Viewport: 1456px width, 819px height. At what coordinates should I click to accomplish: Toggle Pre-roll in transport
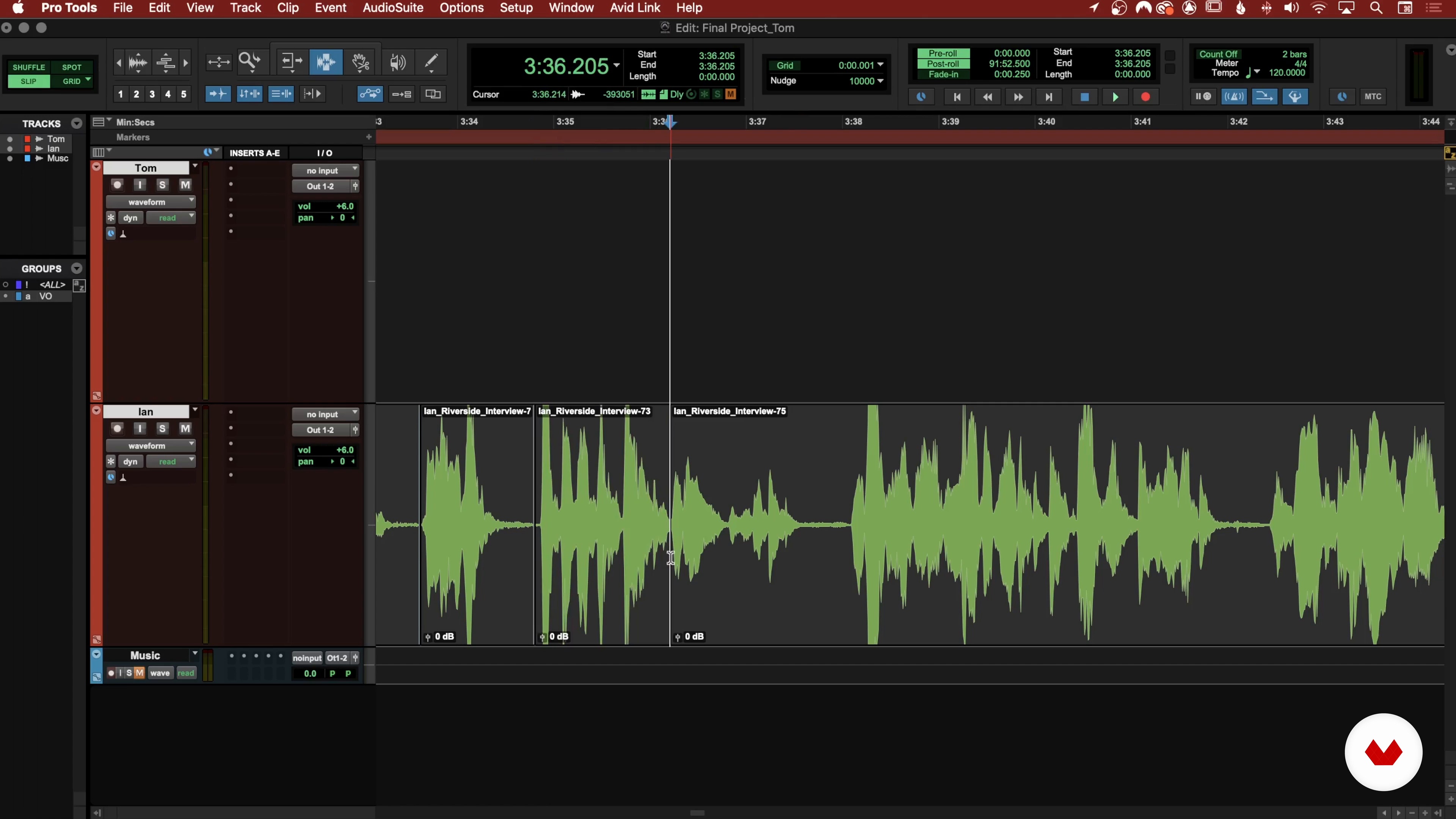[x=943, y=53]
